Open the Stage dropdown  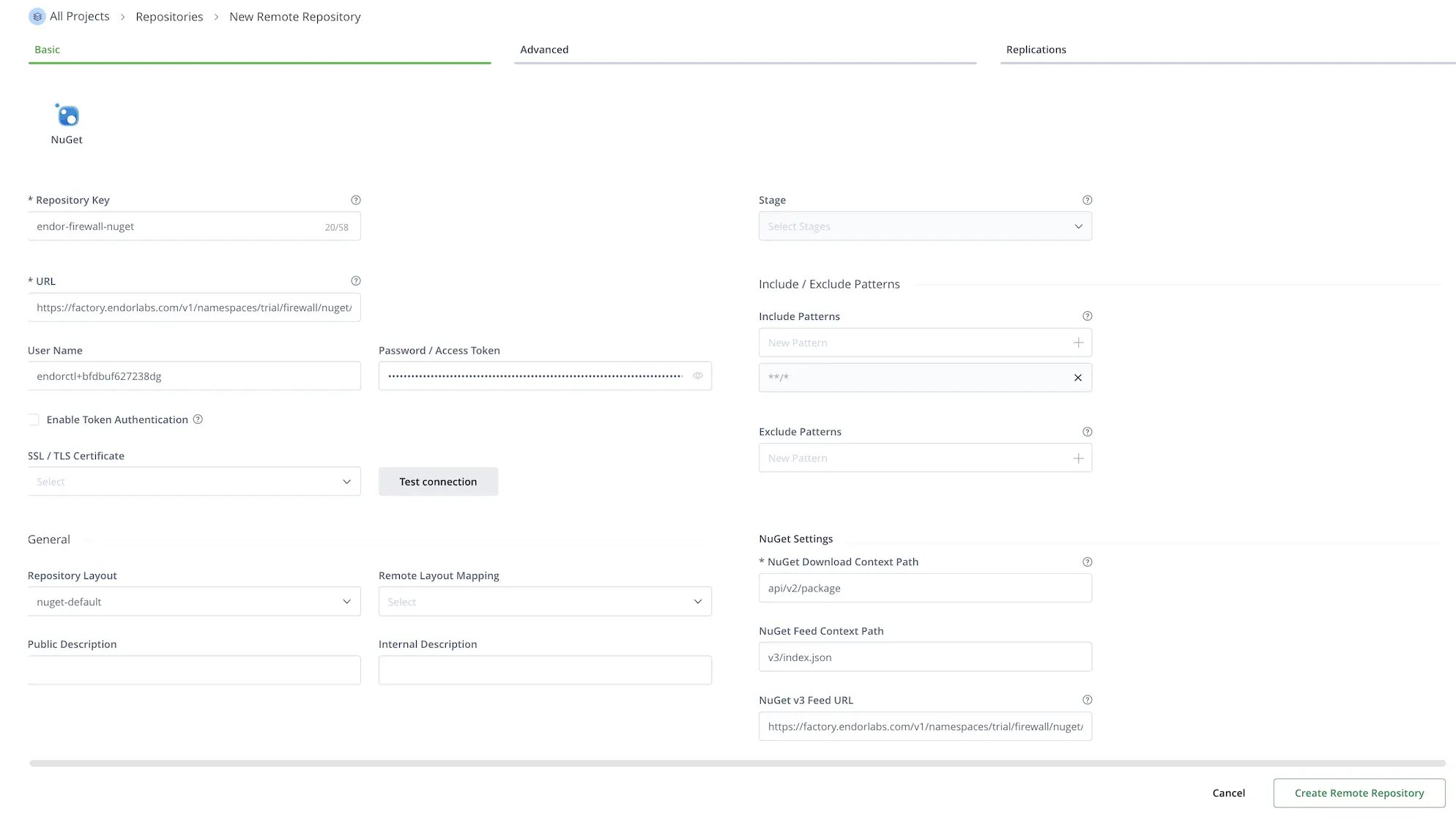(x=925, y=226)
